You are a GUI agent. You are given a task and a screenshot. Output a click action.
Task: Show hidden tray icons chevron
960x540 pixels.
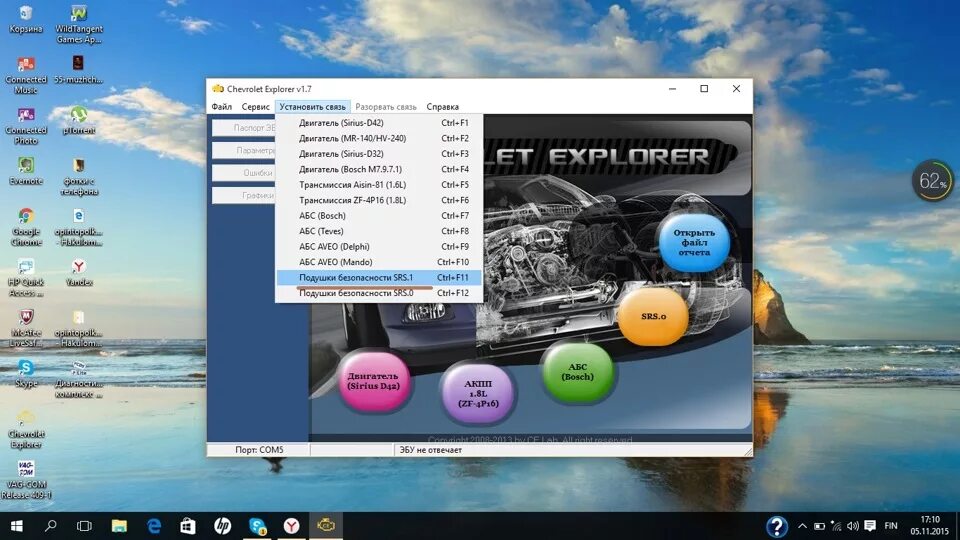tap(802, 526)
